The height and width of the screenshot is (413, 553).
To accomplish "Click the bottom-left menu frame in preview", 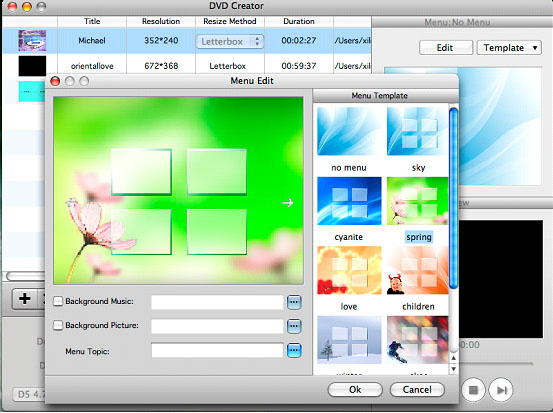I will coord(141,232).
